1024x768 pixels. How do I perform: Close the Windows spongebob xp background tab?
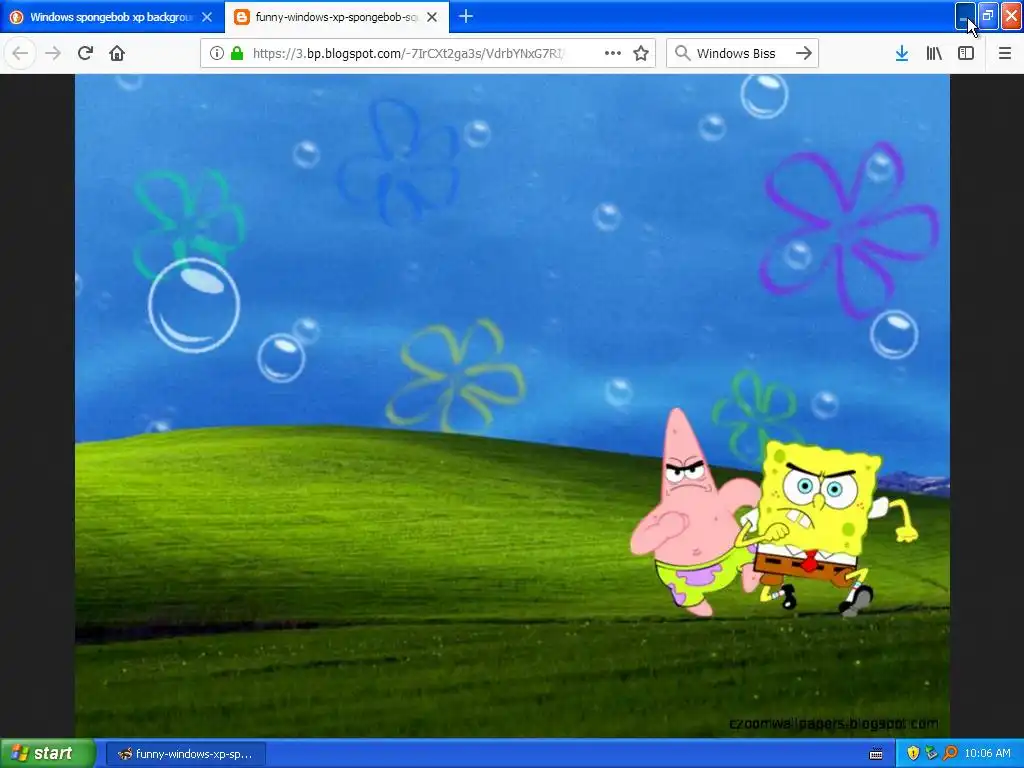(x=207, y=17)
